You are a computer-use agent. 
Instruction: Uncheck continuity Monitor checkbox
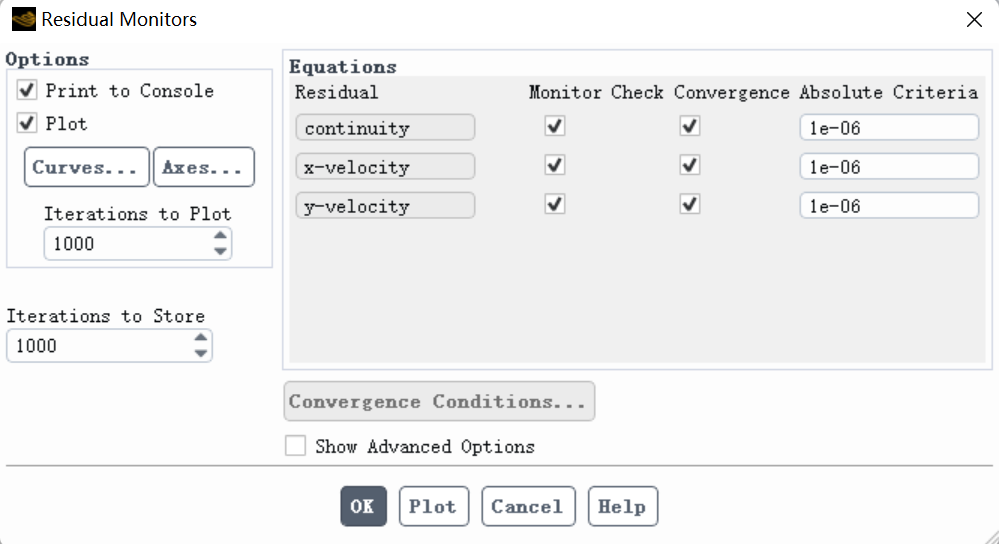click(x=555, y=127)
